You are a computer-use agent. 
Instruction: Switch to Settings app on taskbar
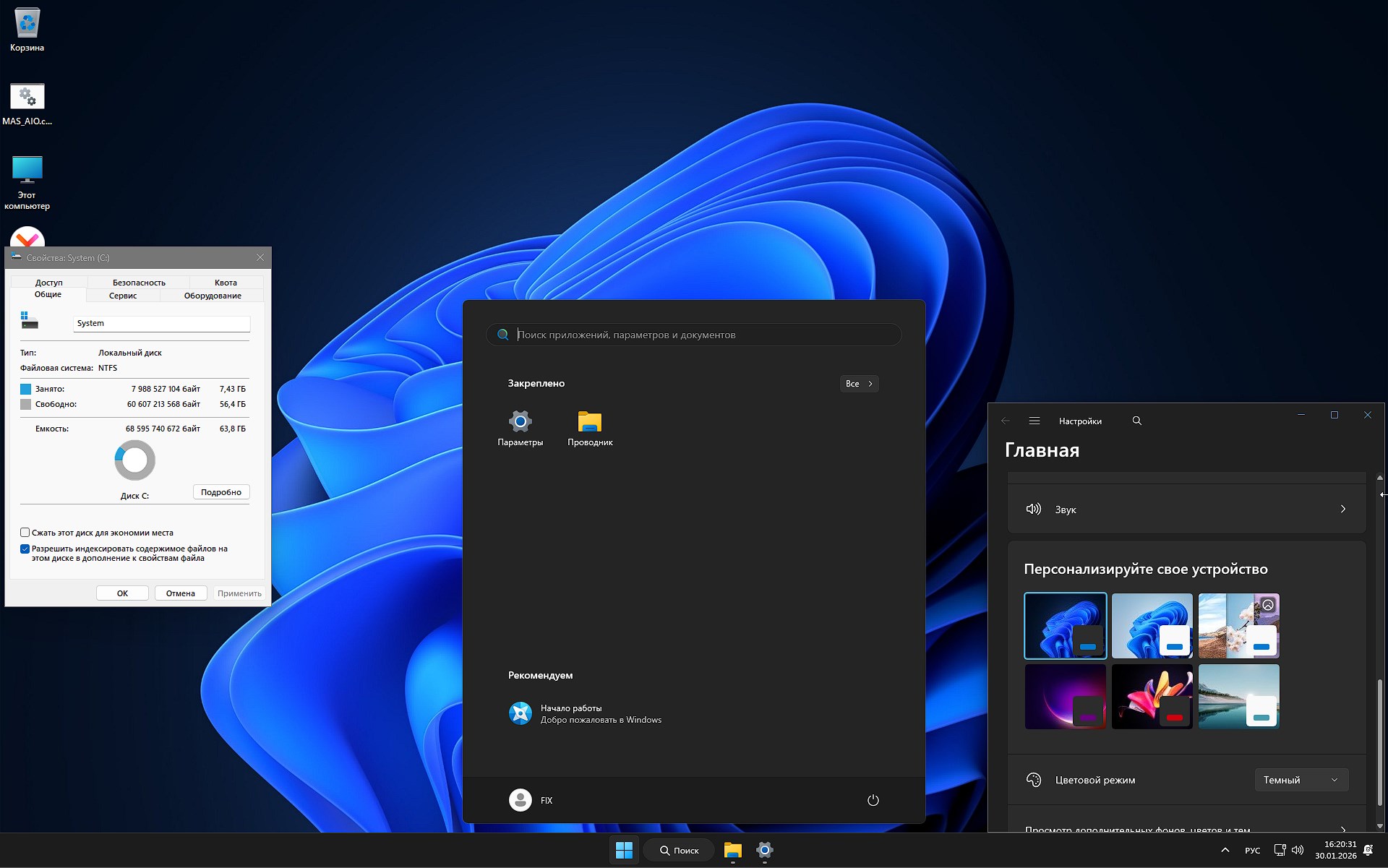pos(765,851)
